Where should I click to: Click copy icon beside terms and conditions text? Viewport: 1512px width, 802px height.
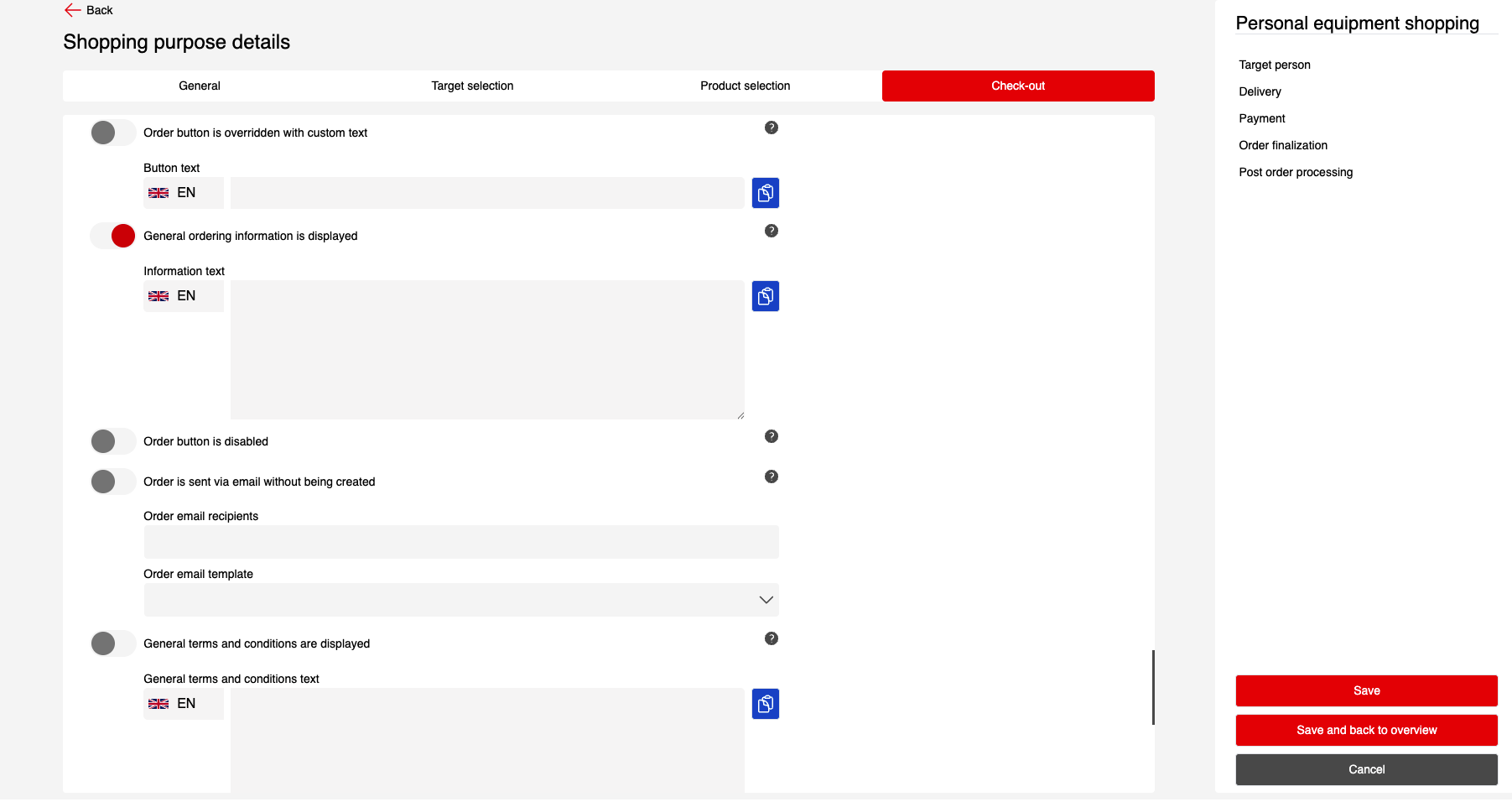(x=765, y=704)
